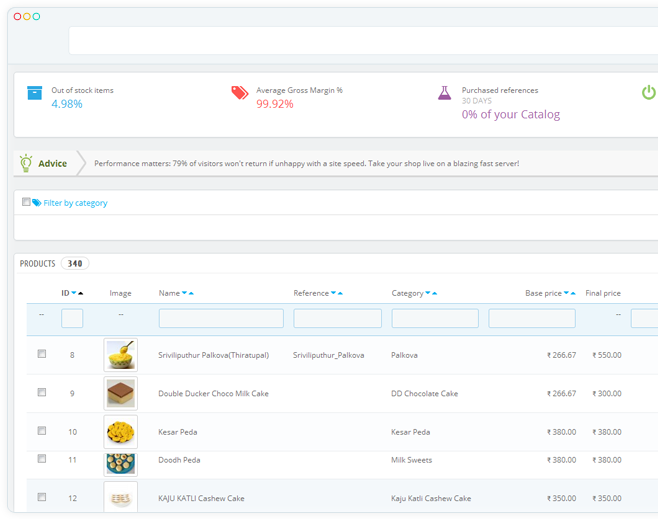Click the green power icon
This screenshot has height=519, width=658.
pyautogui.click(x=648, y=92)
